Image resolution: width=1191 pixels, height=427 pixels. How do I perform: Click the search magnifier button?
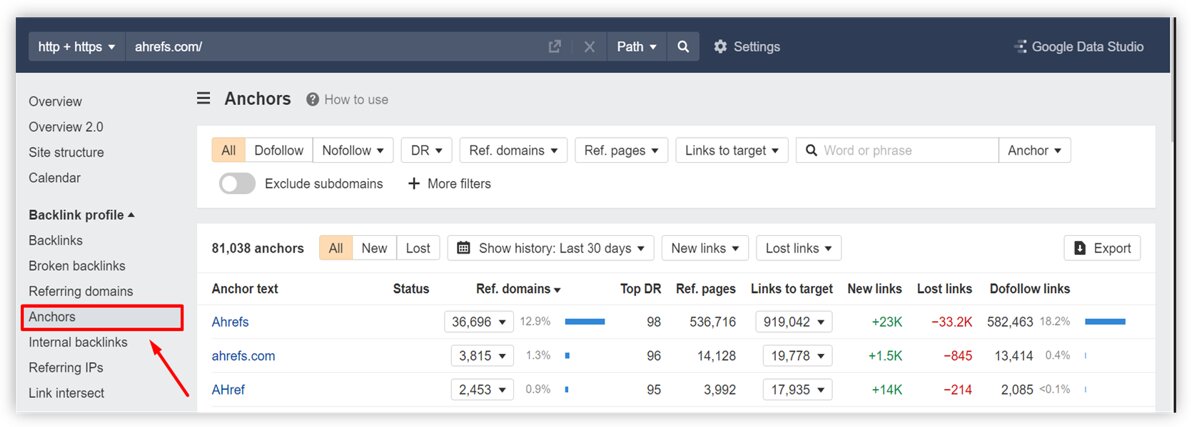point(683,46)
